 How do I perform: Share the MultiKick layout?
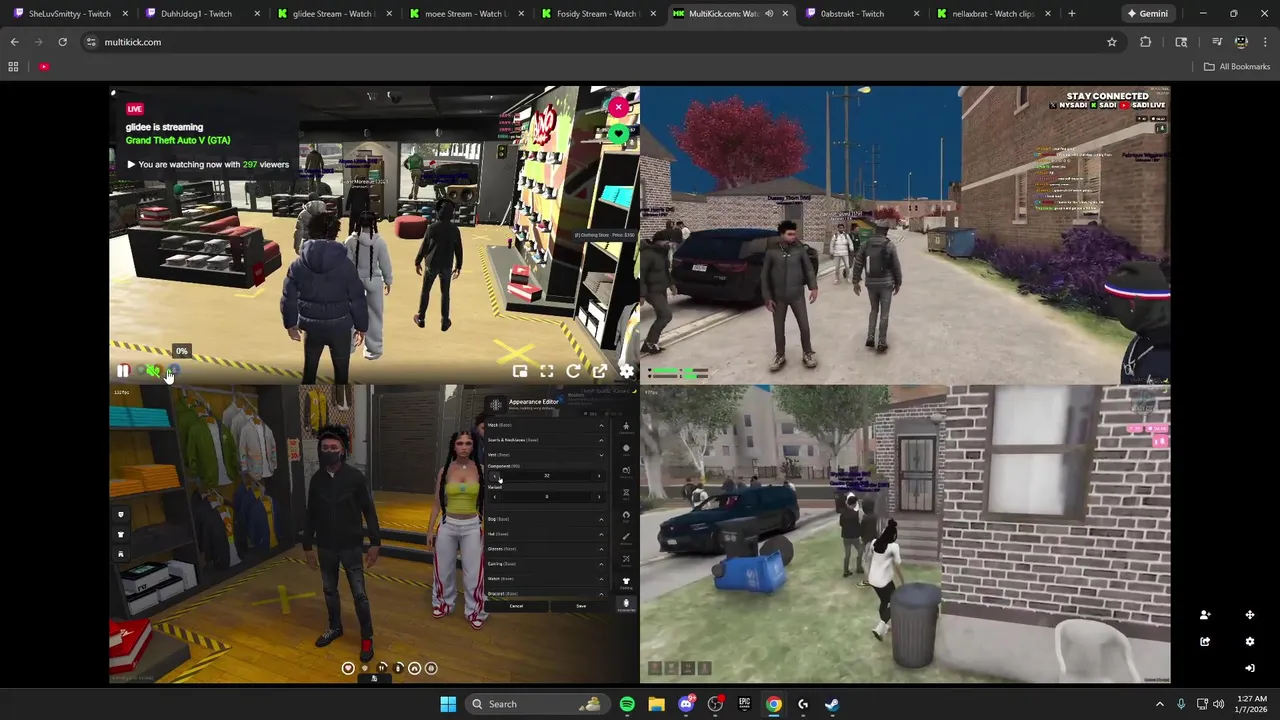1205,641
